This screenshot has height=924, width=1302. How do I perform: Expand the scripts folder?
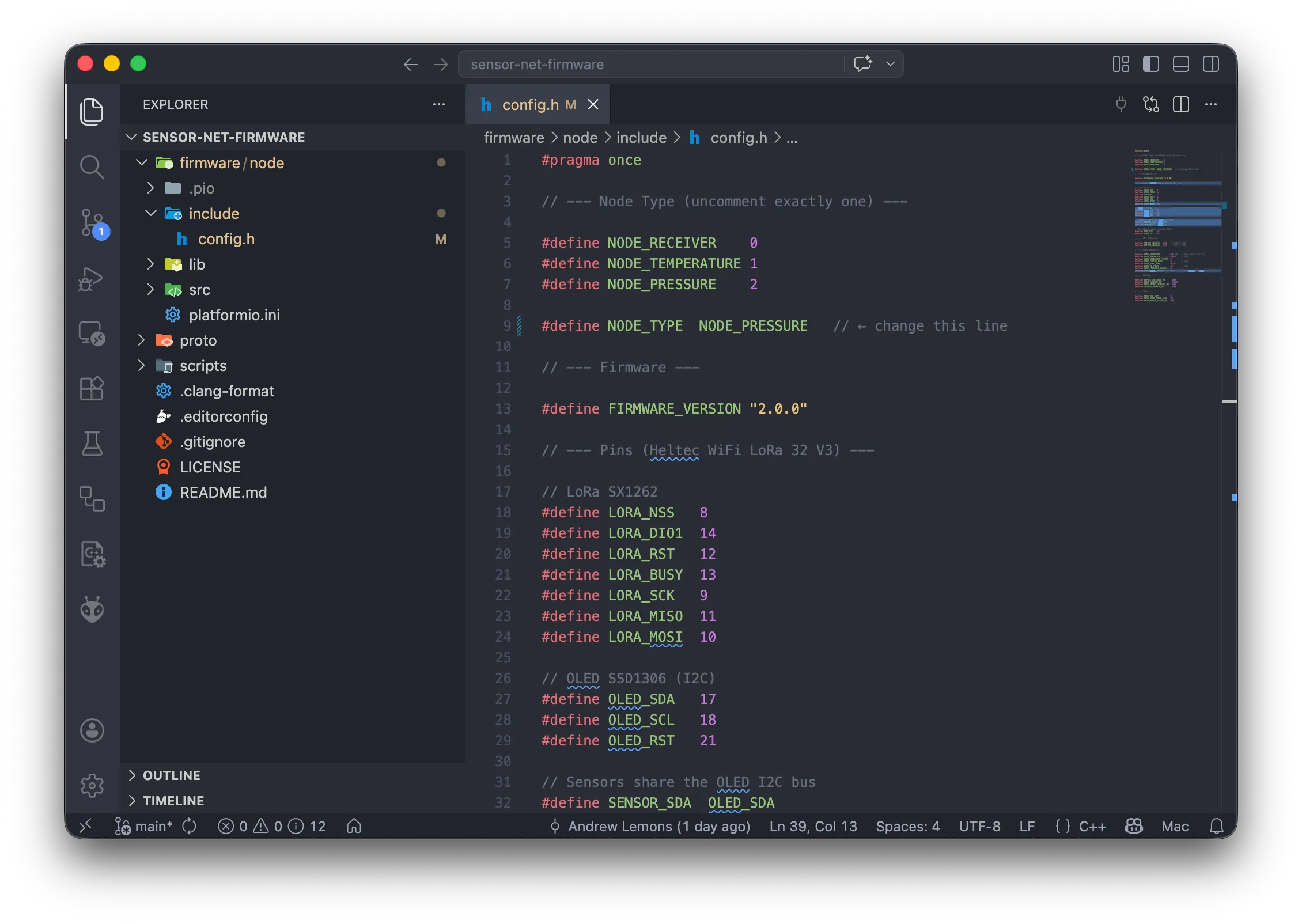[293, 366]
